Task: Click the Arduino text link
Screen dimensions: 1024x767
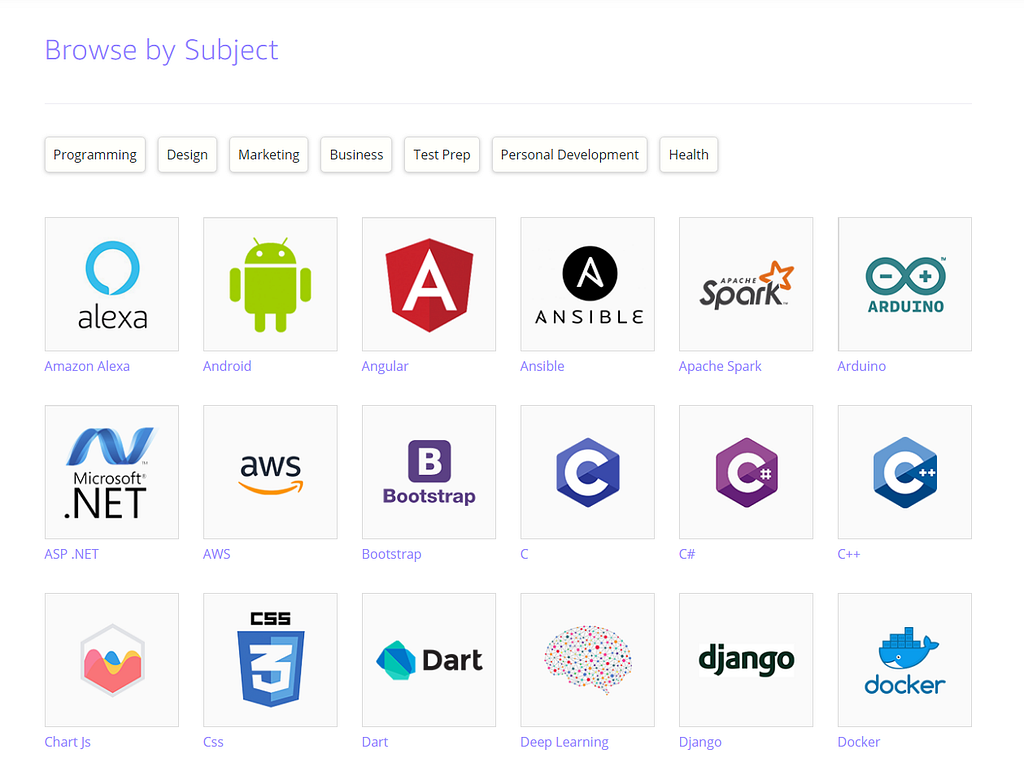Action: coord(861,366)
